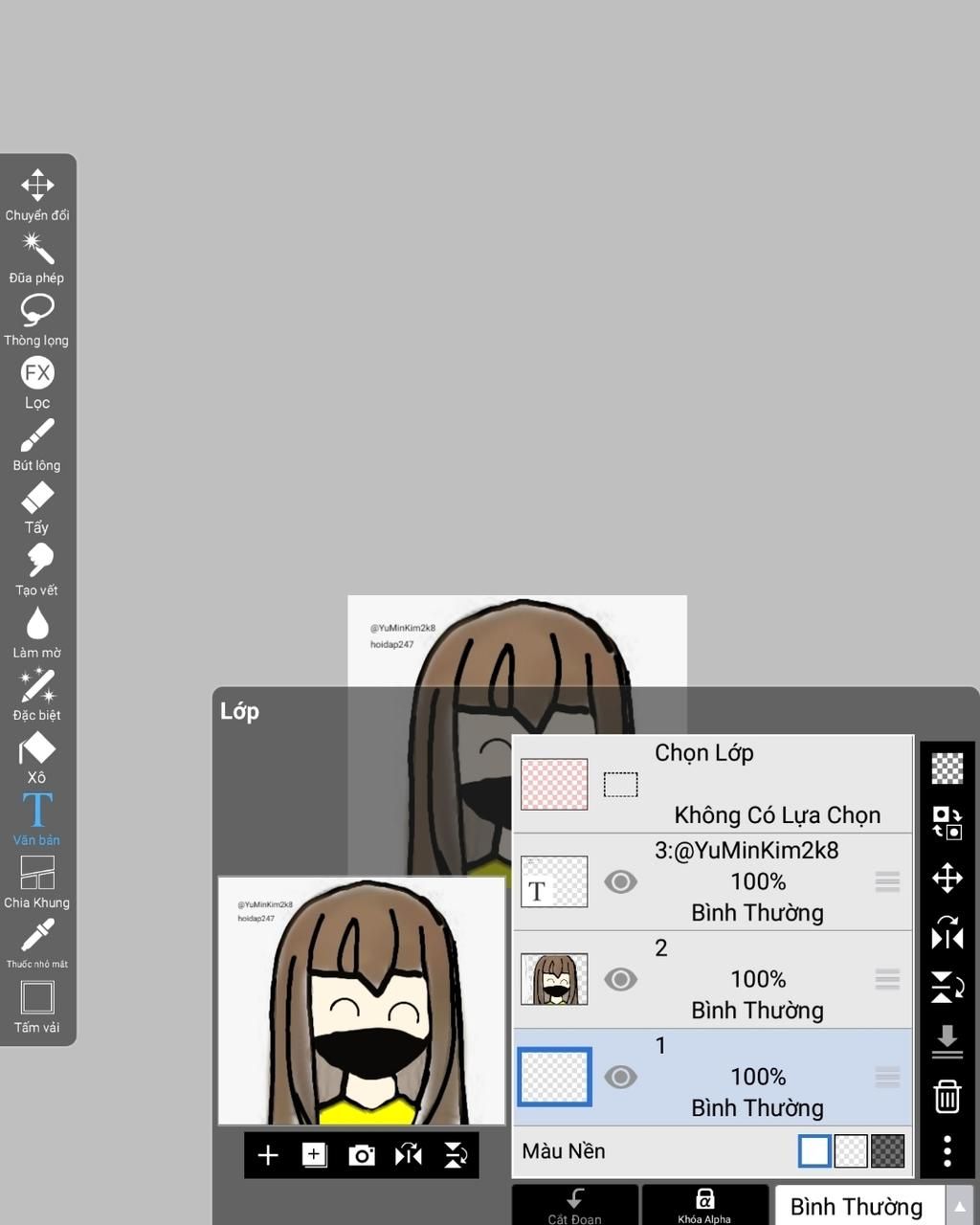This screenshot has width=980, height=1225.
Task: Select the Tẩy eraser tool
Action: point(37,507)
